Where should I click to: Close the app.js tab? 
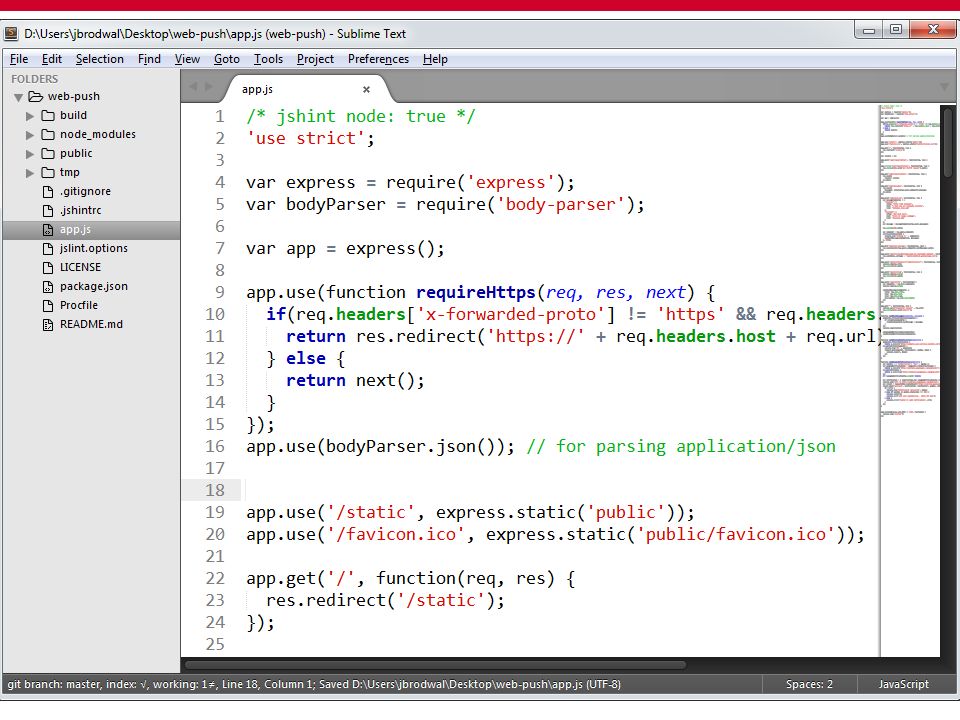[x=366, y=89]
